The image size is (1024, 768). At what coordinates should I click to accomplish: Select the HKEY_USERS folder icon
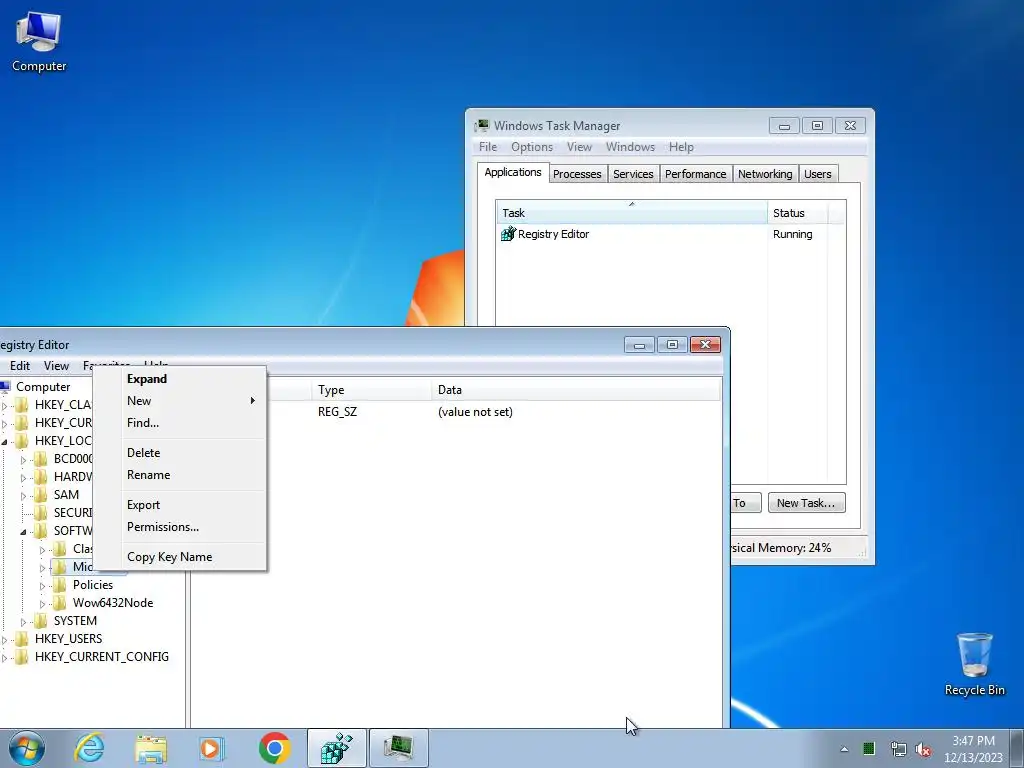[x=22, y=639]
